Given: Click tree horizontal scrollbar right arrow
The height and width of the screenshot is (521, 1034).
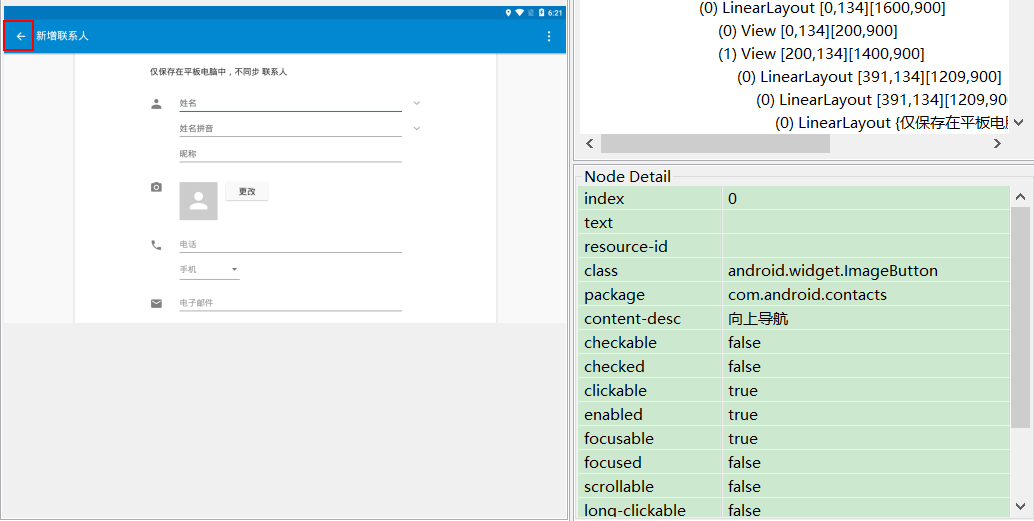Looking at the screenshot, I should tap(997, 143).
